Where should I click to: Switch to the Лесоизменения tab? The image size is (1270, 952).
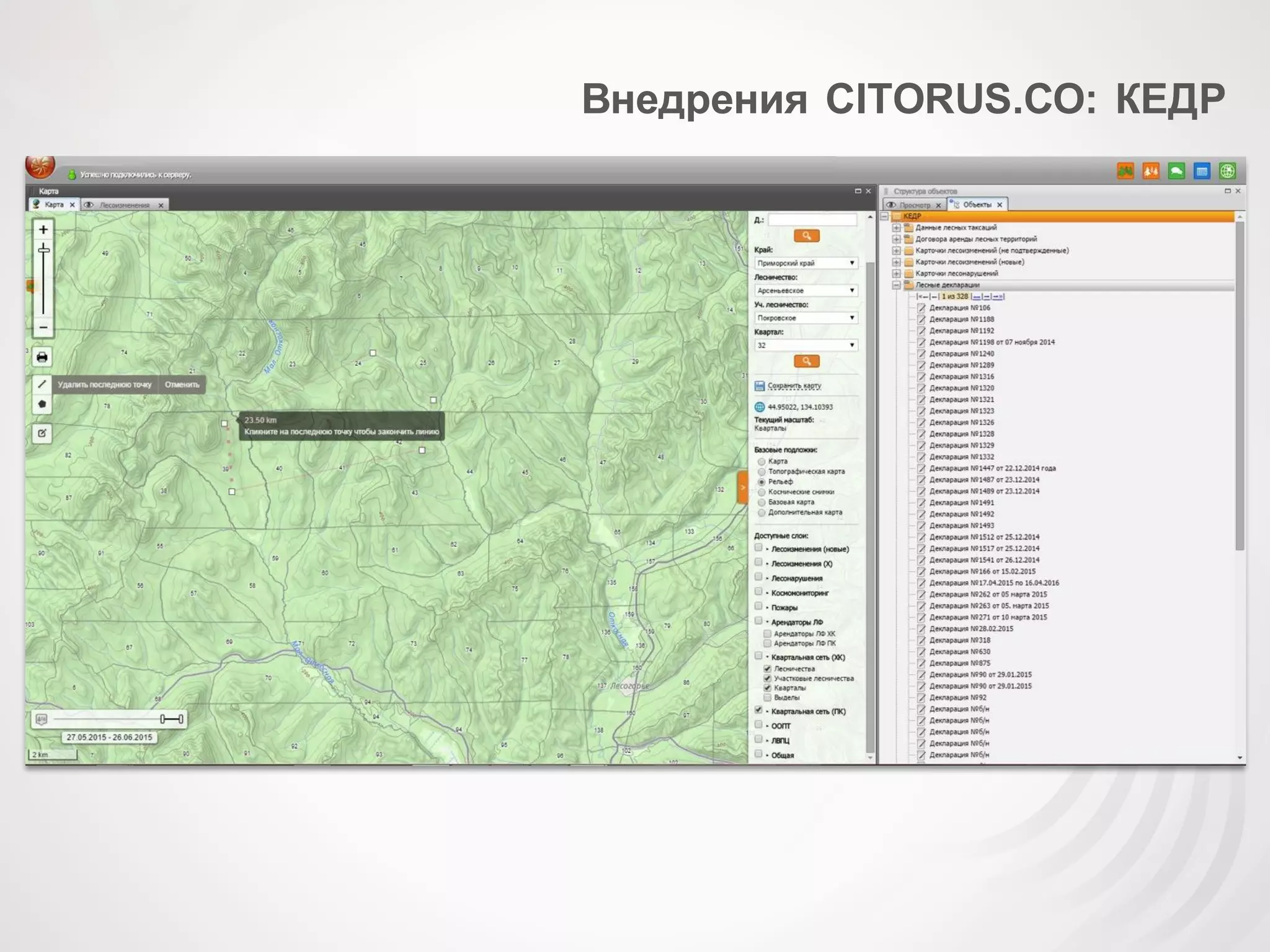[x=124, y=205]
